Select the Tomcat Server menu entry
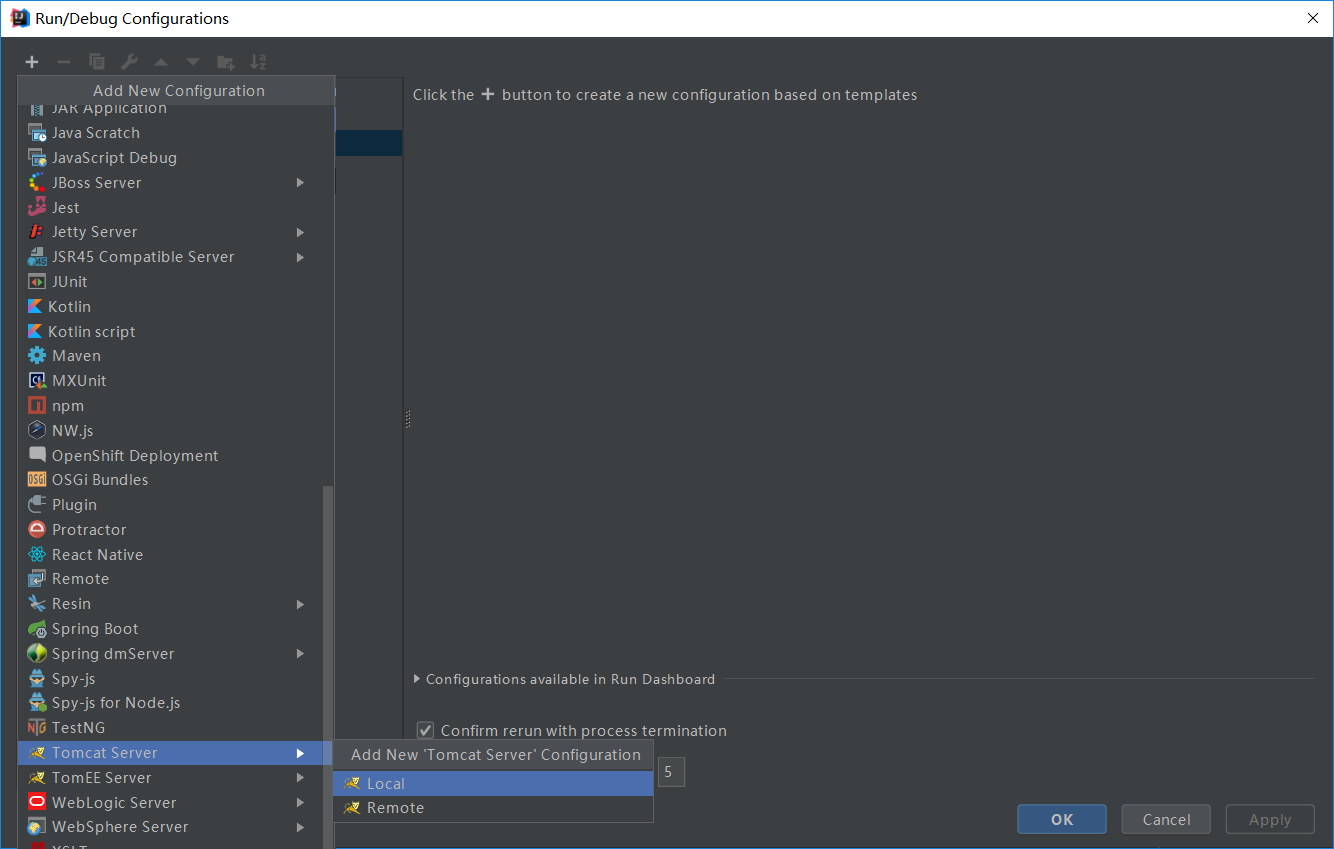Screen dimensions: 1334x849 coord(176,753)
